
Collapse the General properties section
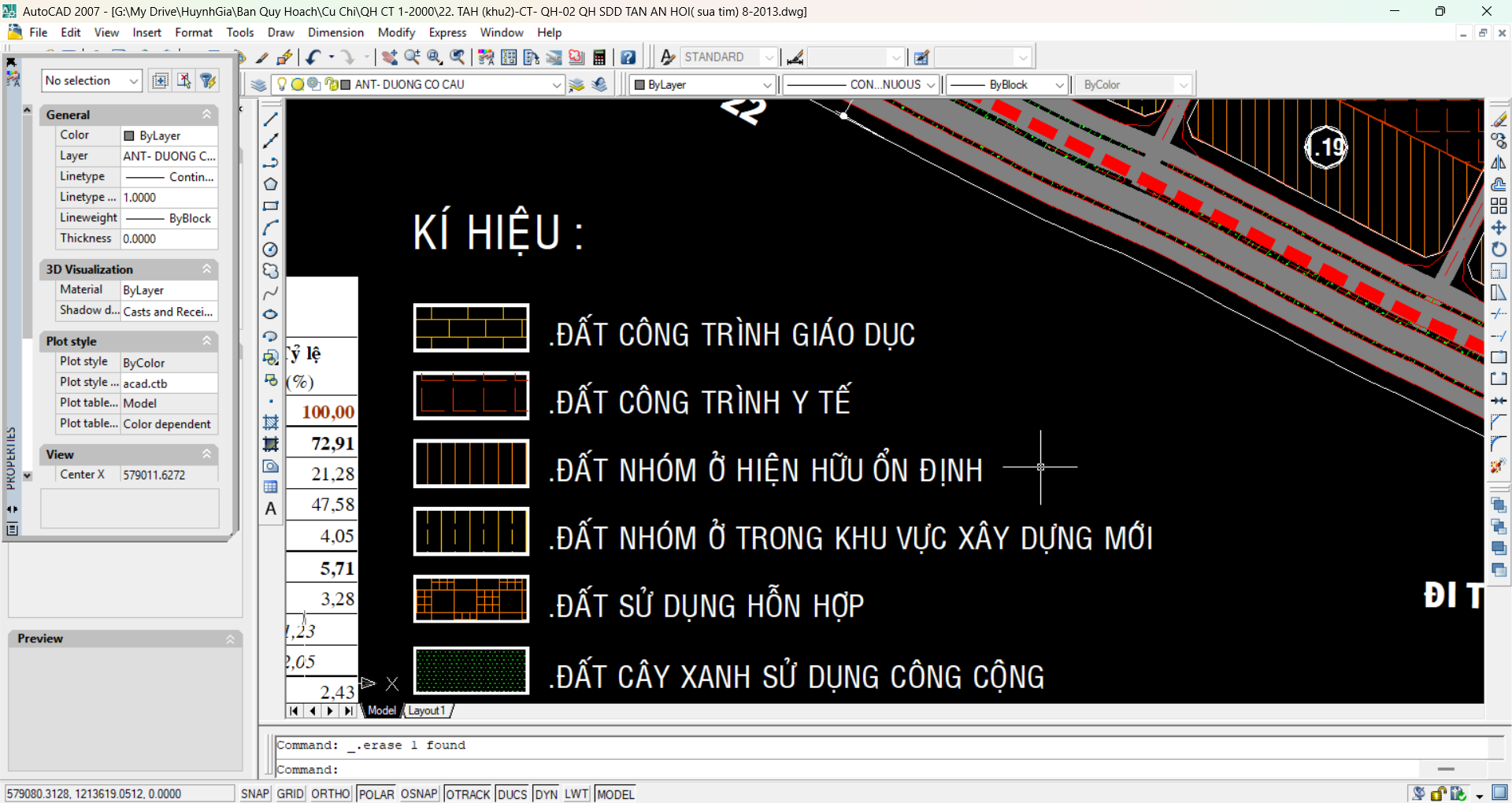click(x=207, y=115)
